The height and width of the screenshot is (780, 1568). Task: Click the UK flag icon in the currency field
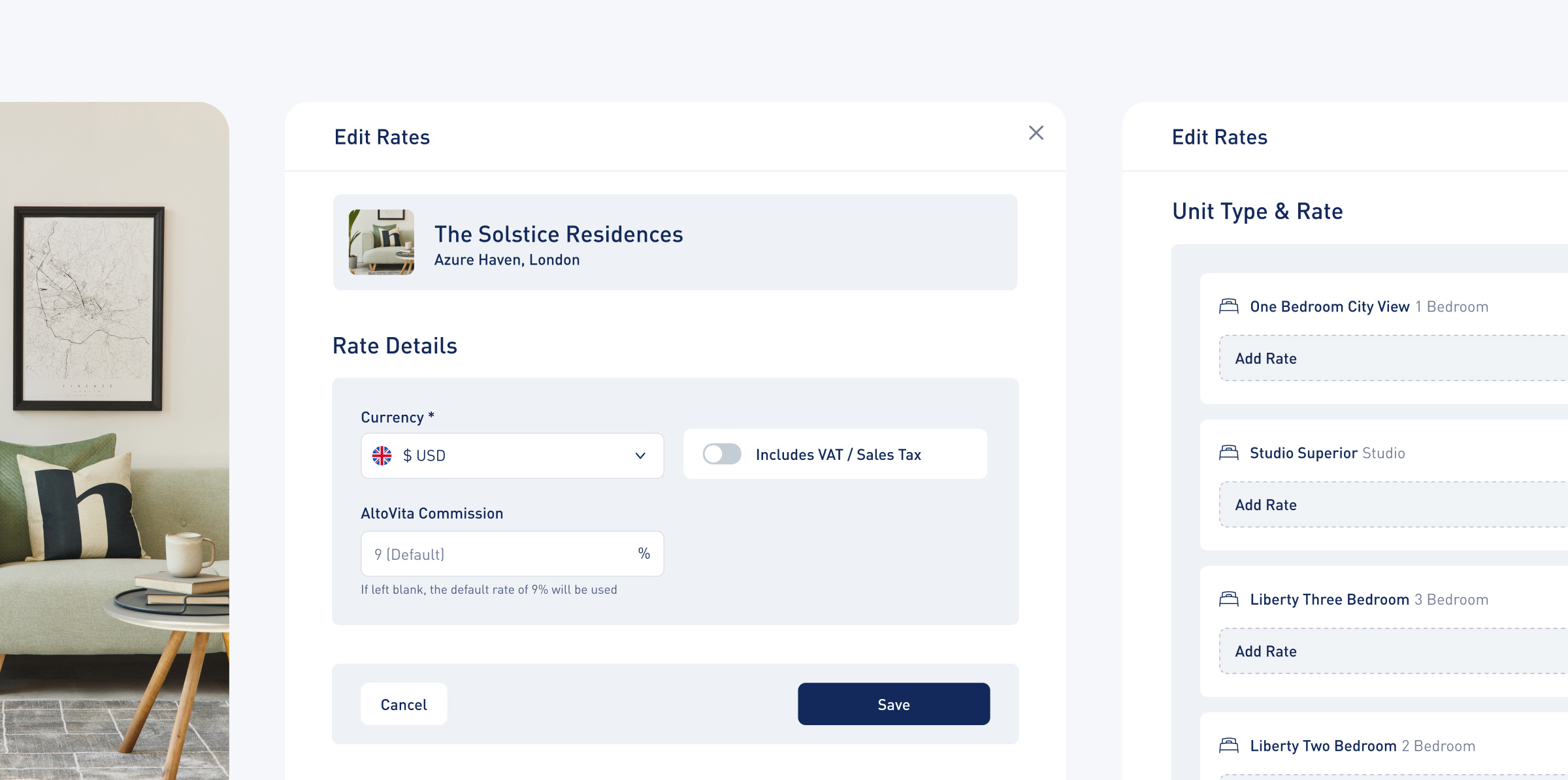(383, 455)
